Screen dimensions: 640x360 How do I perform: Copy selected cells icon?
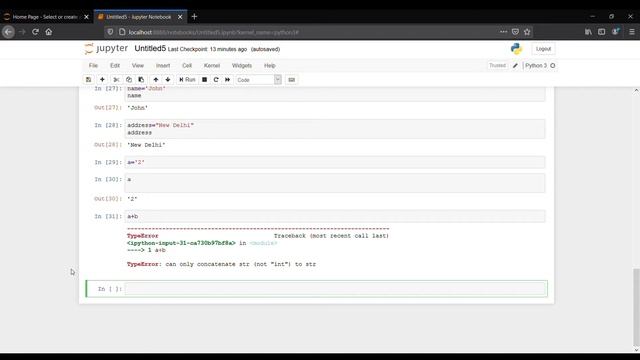[129, 80]
